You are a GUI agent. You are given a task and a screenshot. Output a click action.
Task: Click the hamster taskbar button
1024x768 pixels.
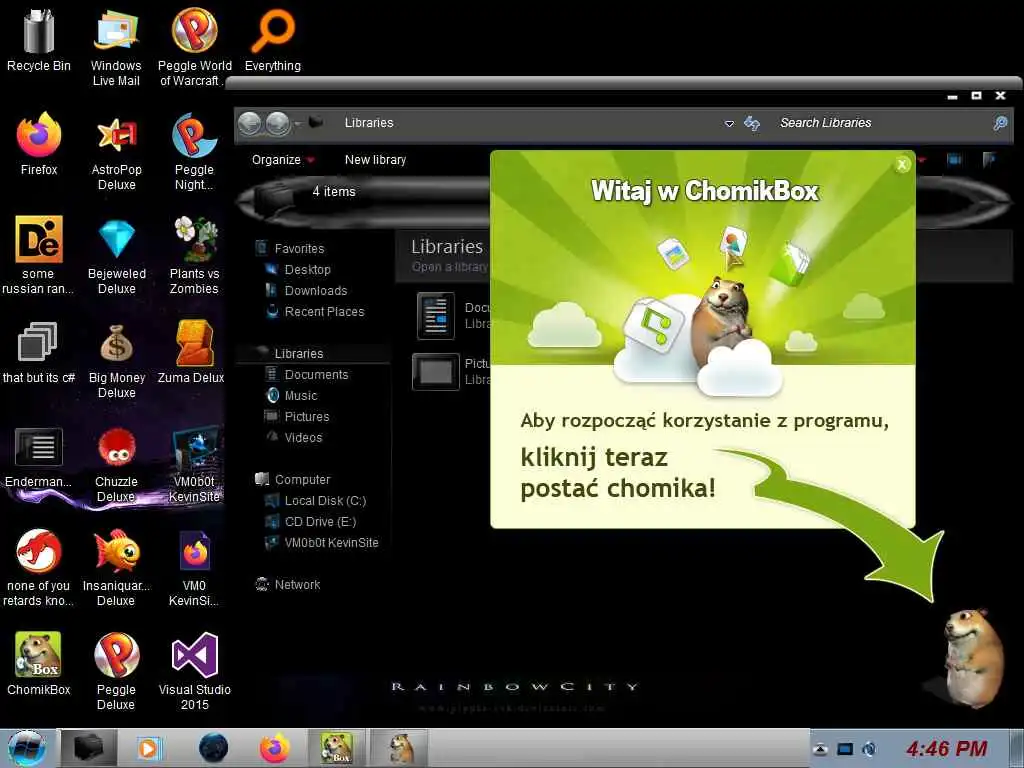pyautogui.click(x=399, y=748)
